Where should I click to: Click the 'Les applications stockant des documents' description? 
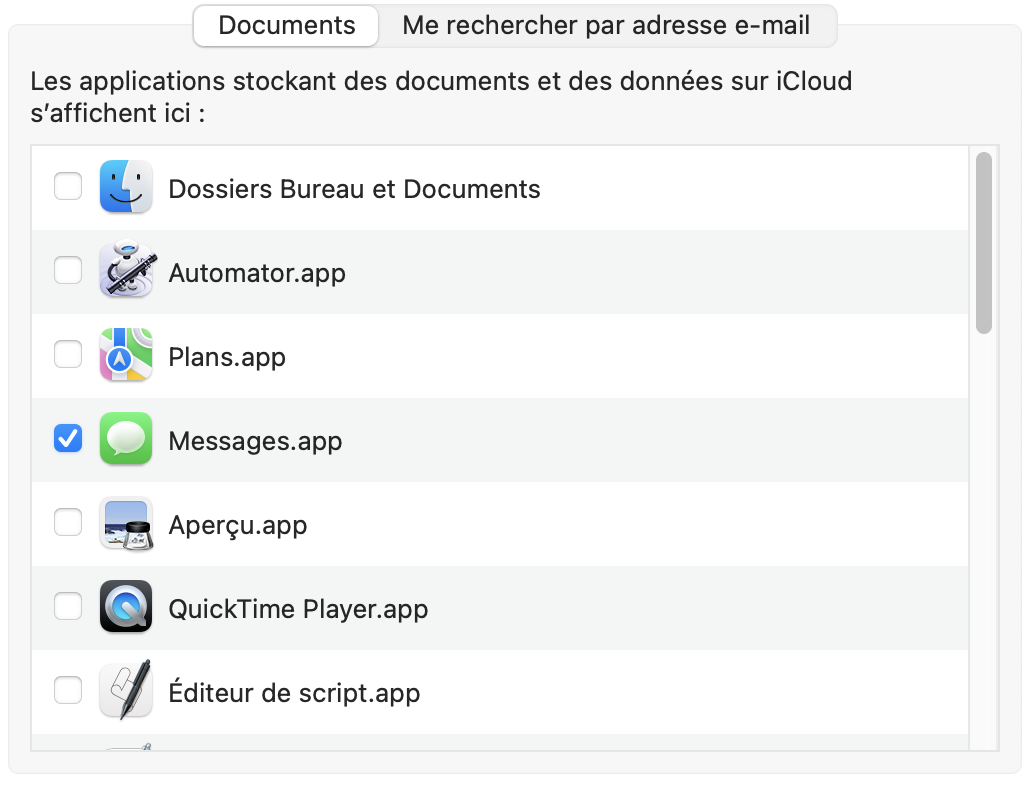[x=441, y=97]
